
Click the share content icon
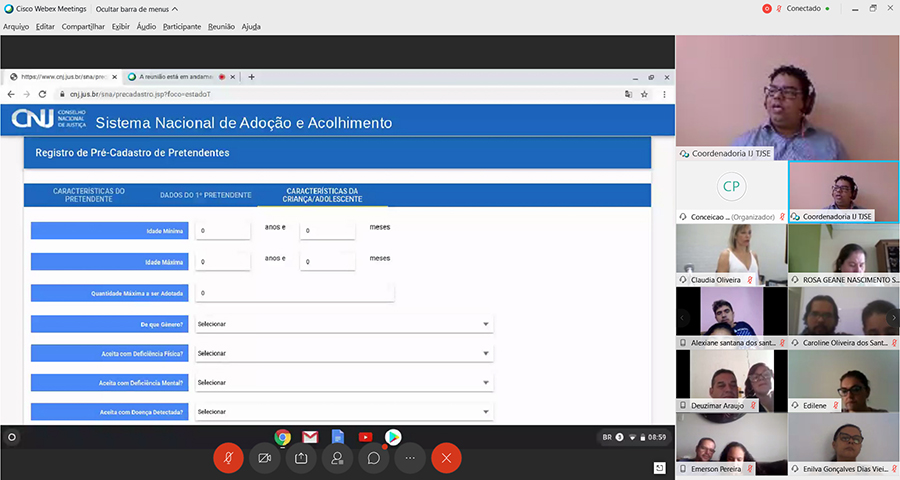(x=301, y=457)
